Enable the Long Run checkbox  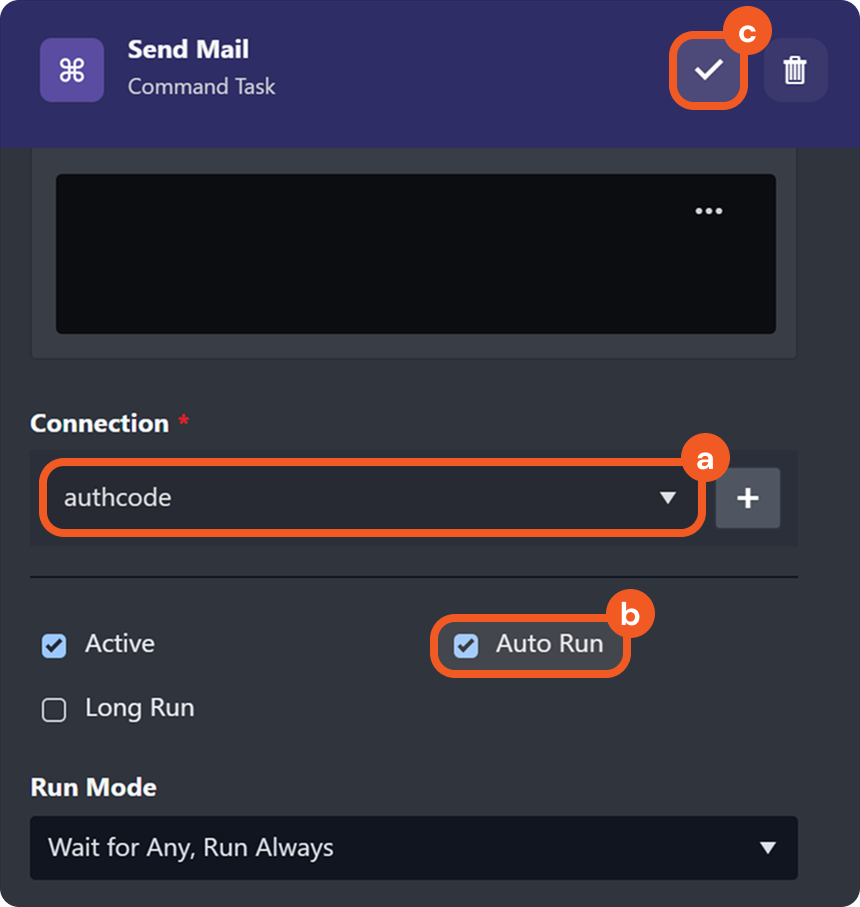(54, 710)
